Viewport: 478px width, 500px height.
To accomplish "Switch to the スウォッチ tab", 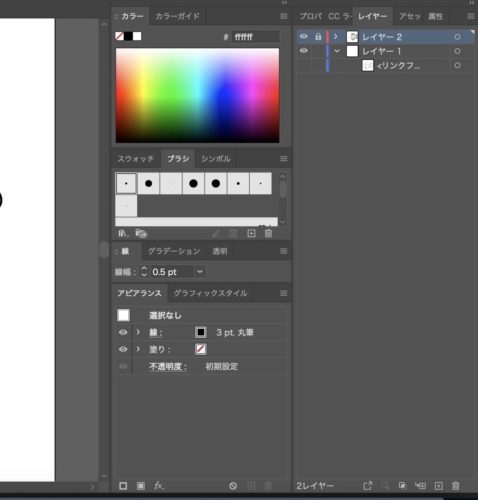I will 136,159.
